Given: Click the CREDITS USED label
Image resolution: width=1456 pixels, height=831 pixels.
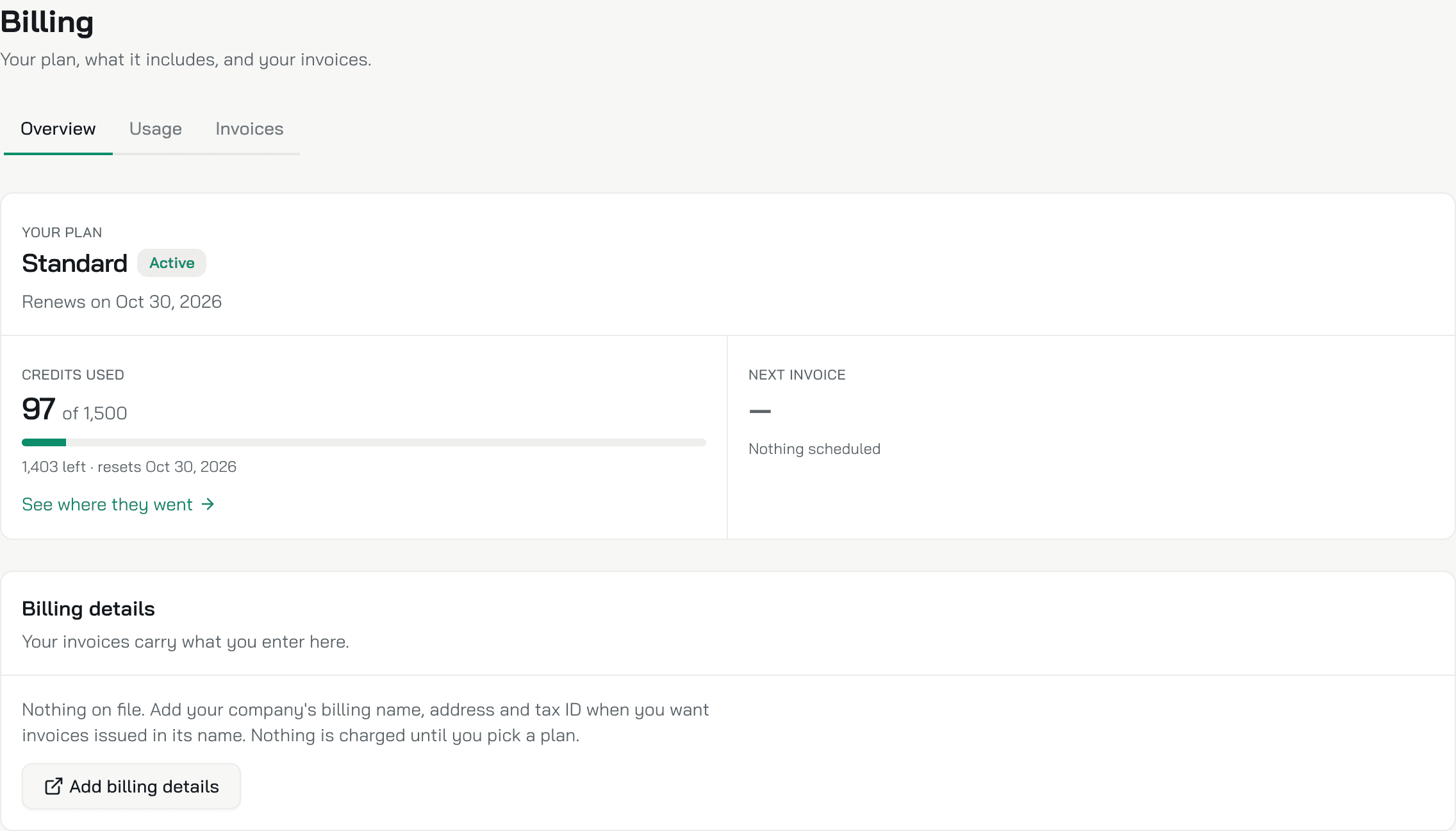Looking at the screenshot, I should pos(73,374).
